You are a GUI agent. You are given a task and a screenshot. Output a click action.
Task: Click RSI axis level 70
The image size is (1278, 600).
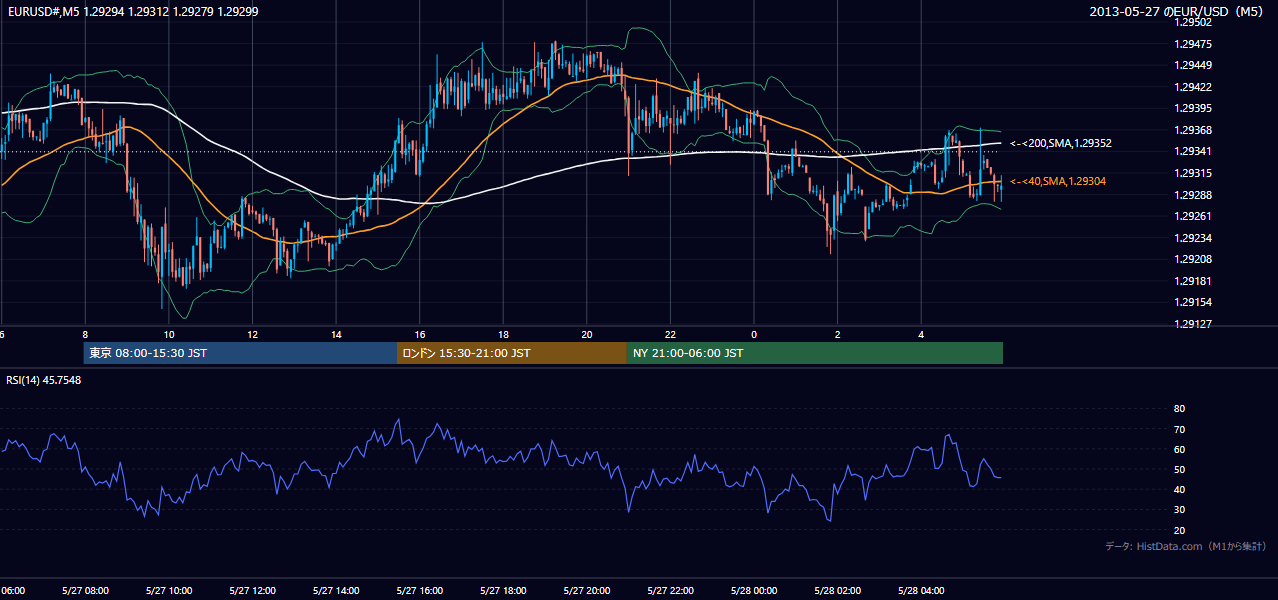point(1179,429)
